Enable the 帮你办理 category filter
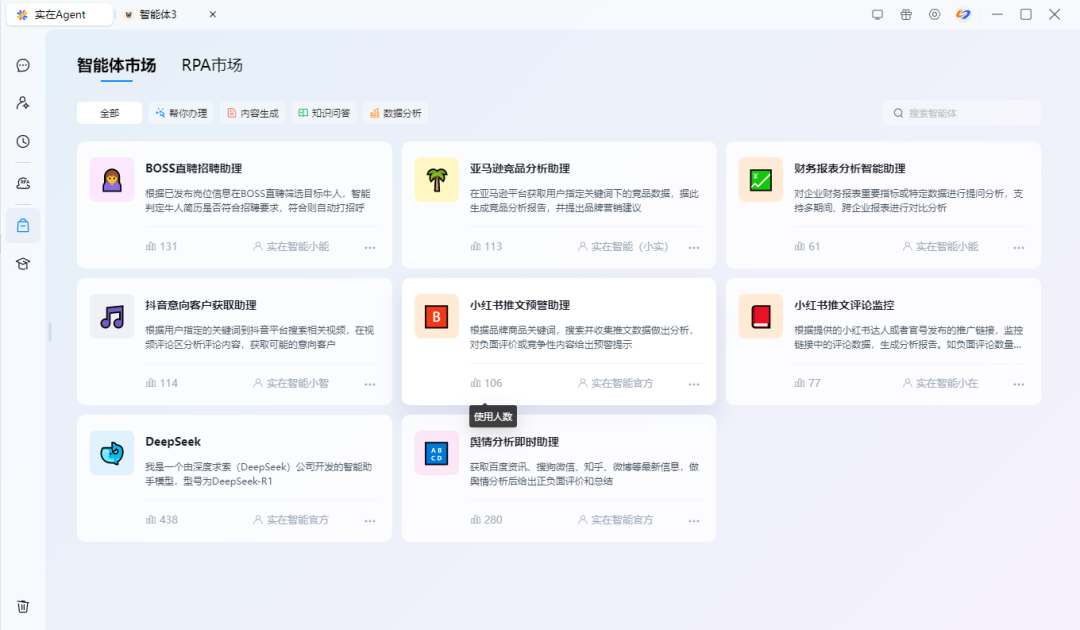This screenshot has width=1080, height=630. point(181,112)
